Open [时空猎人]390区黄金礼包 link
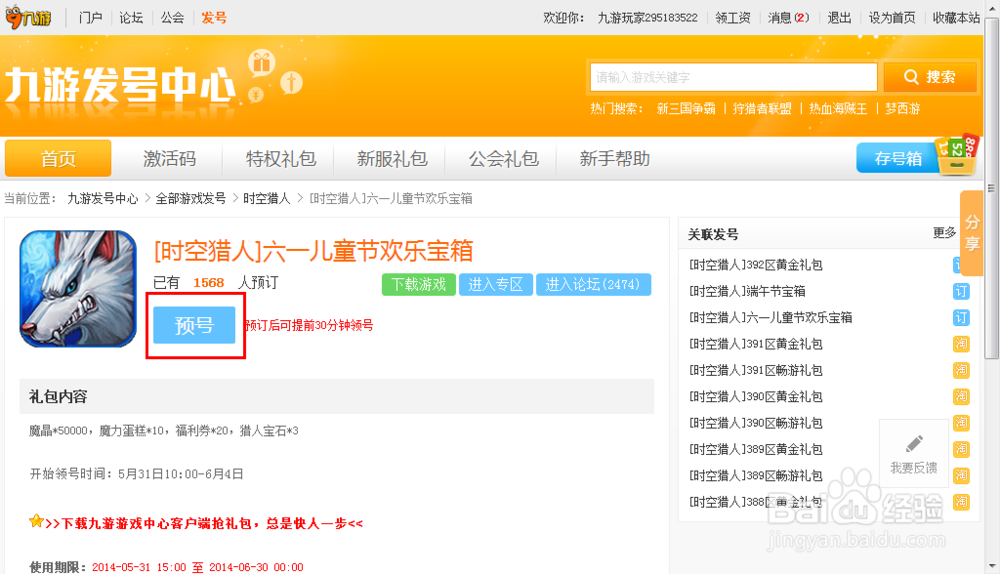 pos(756,397)
